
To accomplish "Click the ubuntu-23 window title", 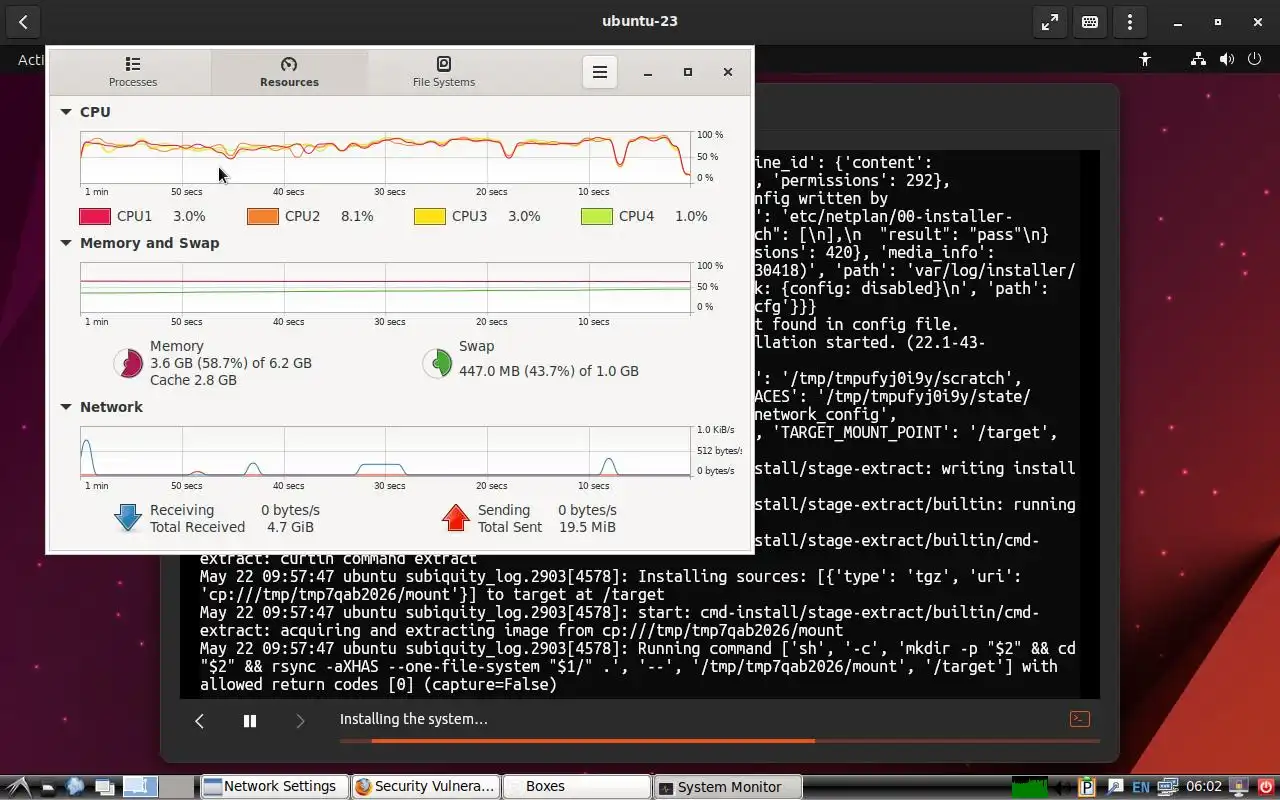I will pos(640,21).
